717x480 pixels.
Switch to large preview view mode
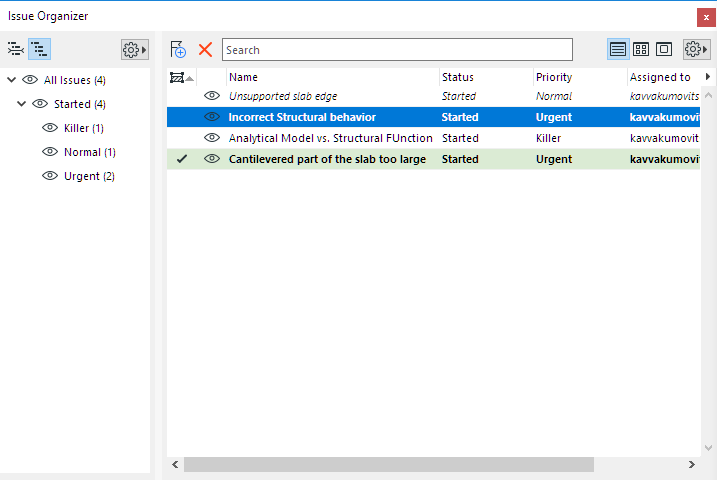pyautogui.click(x=664, y=49)
